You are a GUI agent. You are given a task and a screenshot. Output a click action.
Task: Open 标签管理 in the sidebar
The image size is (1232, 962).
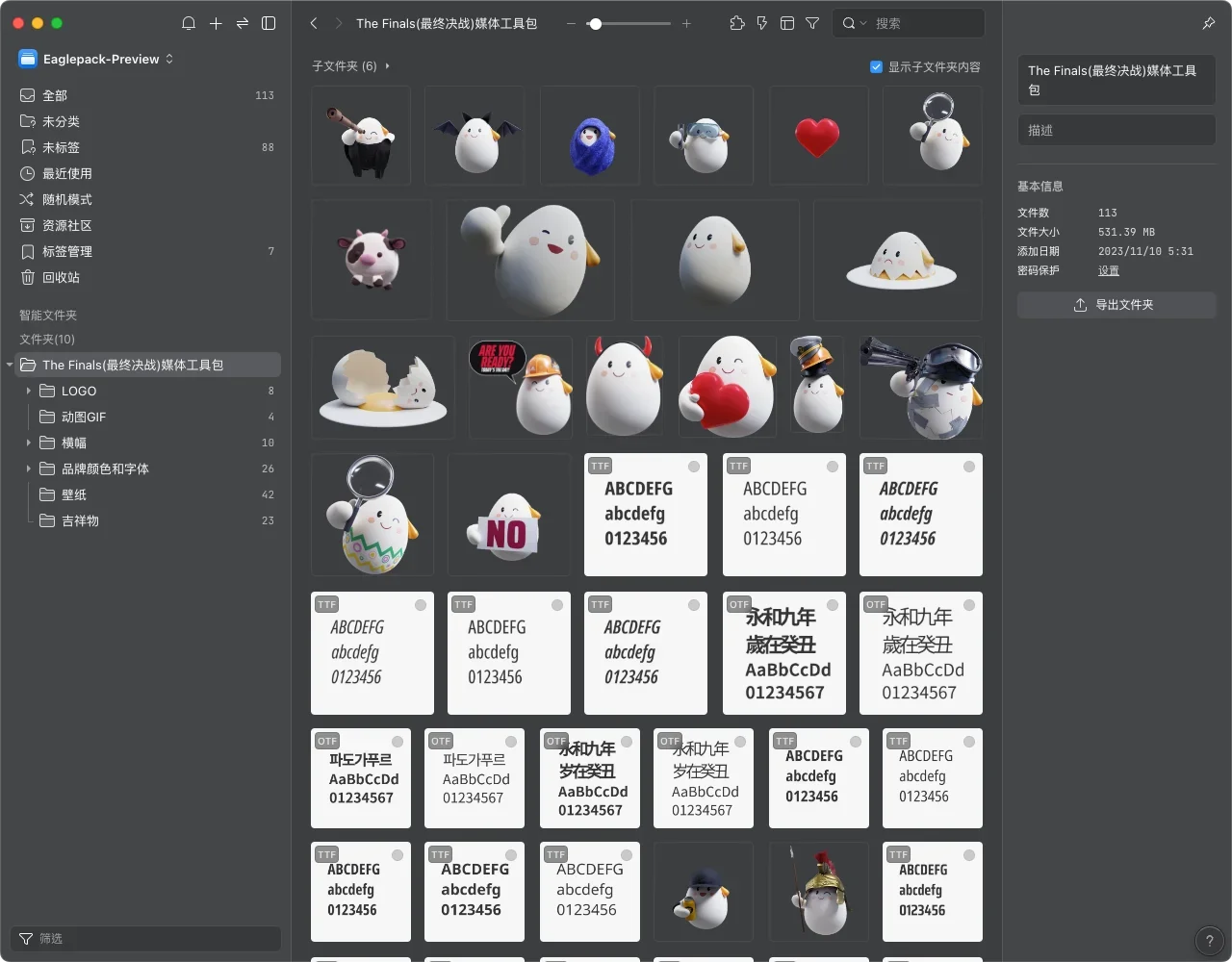(67, 251)
